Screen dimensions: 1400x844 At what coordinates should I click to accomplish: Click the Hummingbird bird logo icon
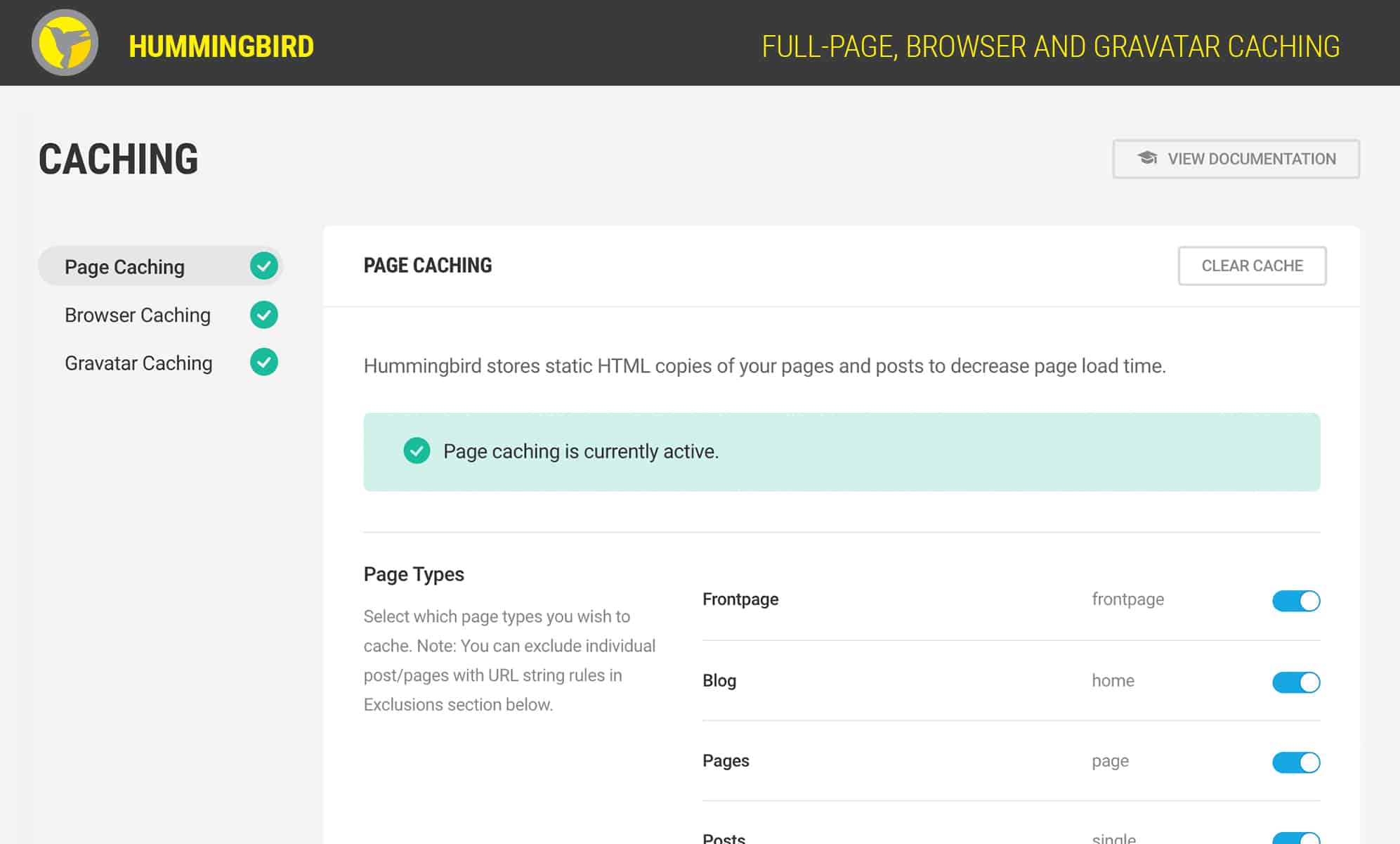pyautogui.click(x=67, y=44)
